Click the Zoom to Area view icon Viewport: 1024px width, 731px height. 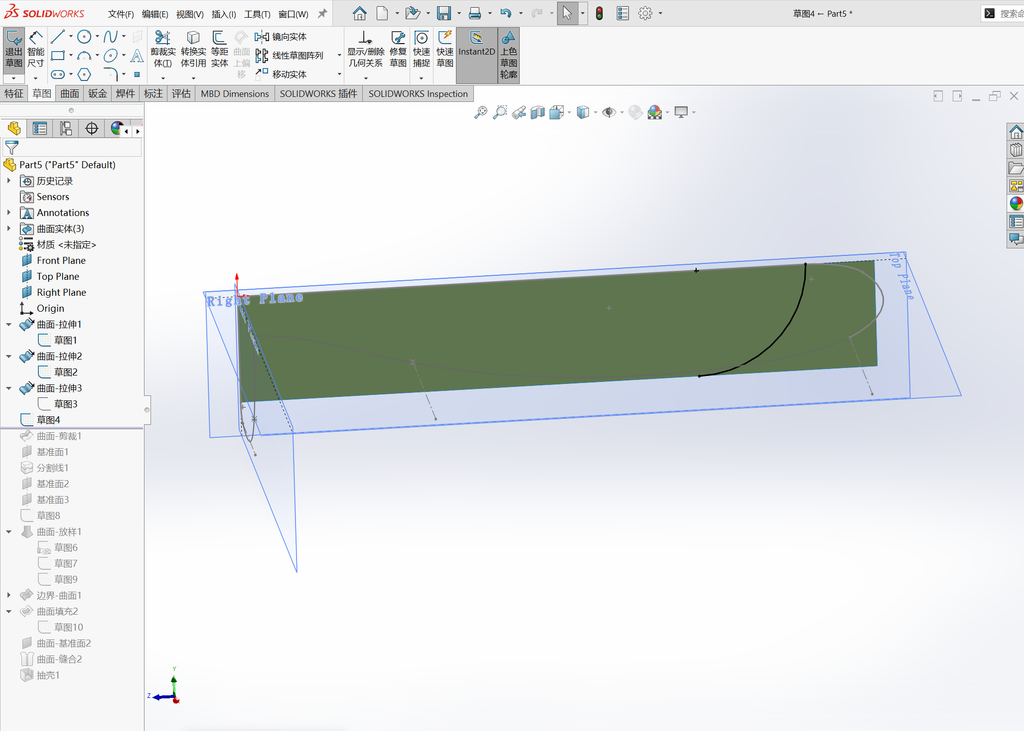(500, 112)
